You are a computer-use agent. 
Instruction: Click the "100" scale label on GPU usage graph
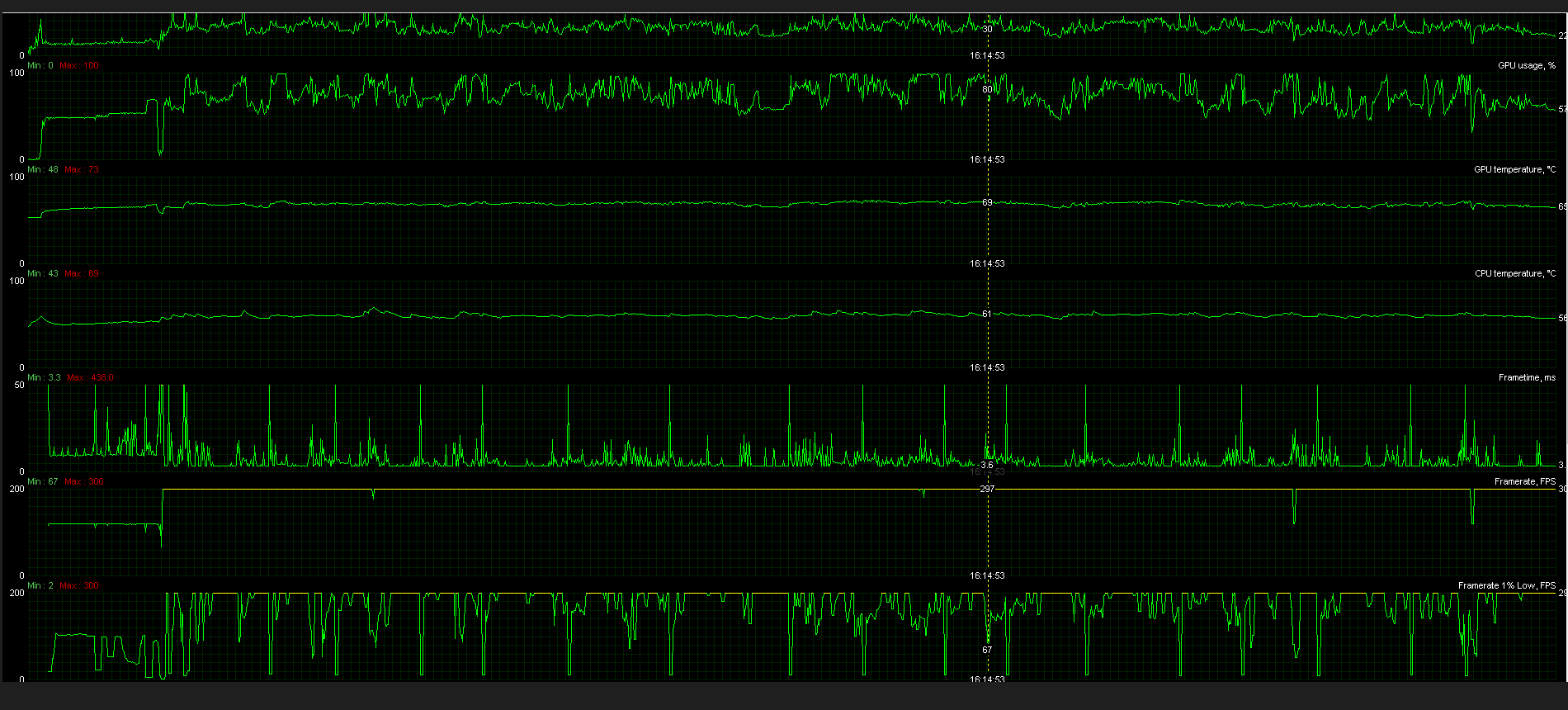click(x=17, y=73)
